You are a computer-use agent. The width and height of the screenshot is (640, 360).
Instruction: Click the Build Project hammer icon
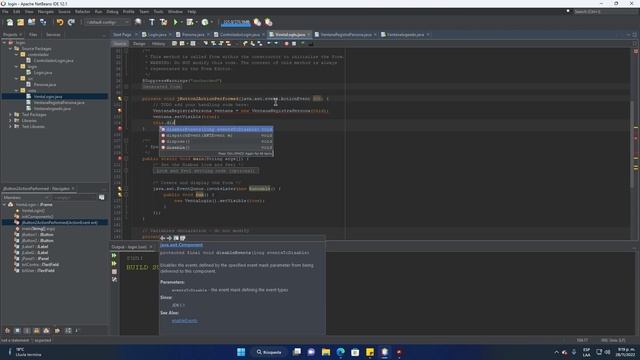[x=152, y=22]
